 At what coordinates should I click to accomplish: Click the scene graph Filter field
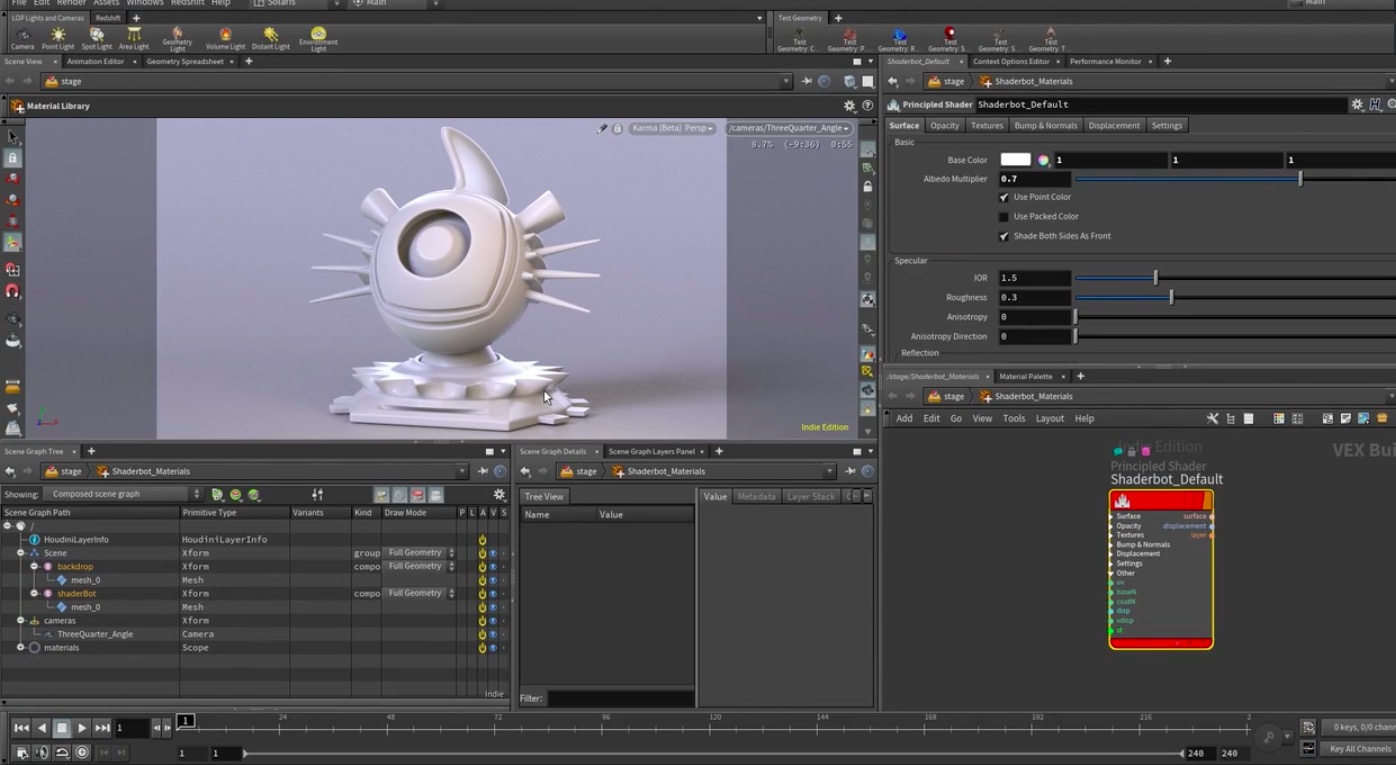[620, 698]
